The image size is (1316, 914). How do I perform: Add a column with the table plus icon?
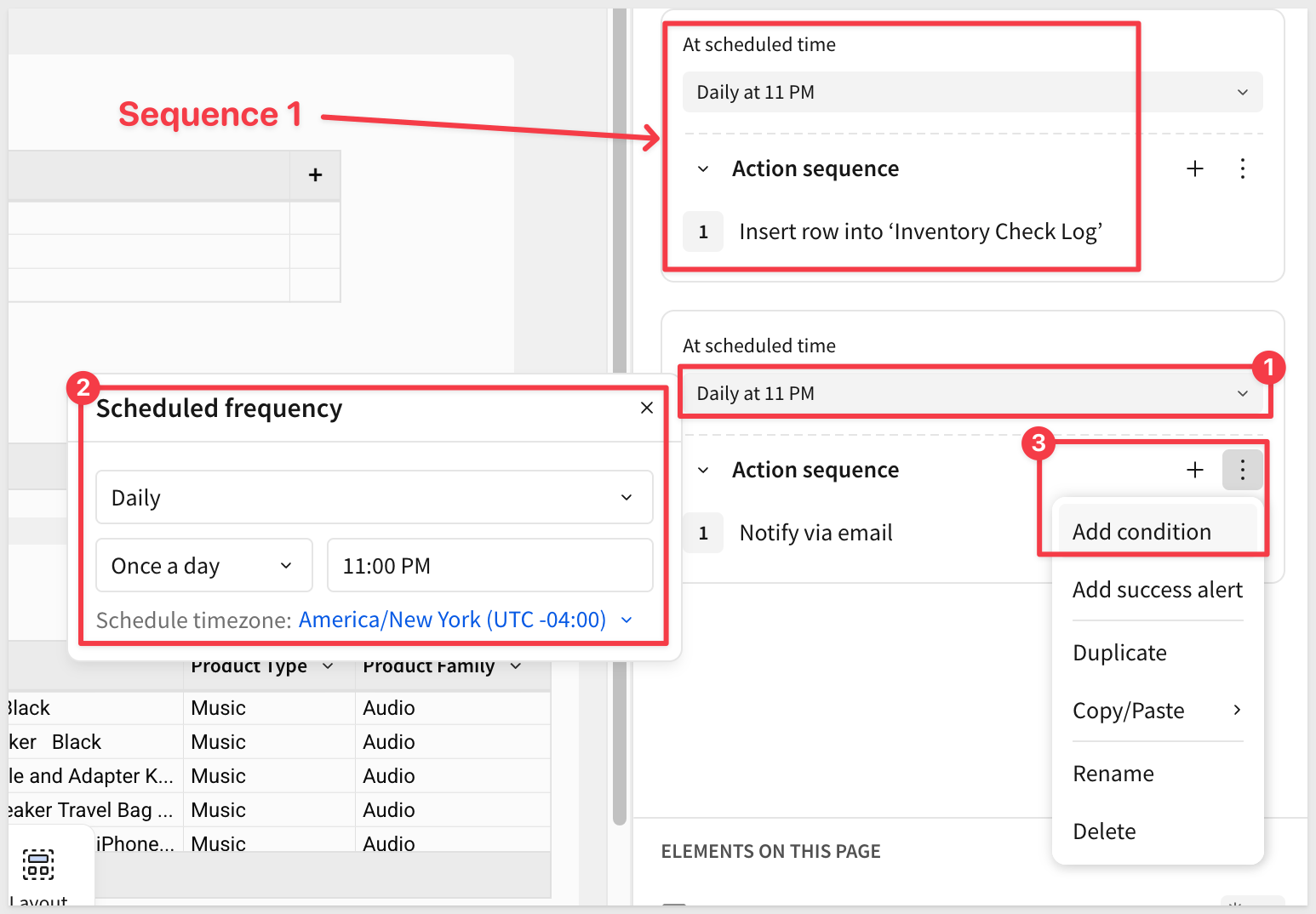click(x=315, y=175)
